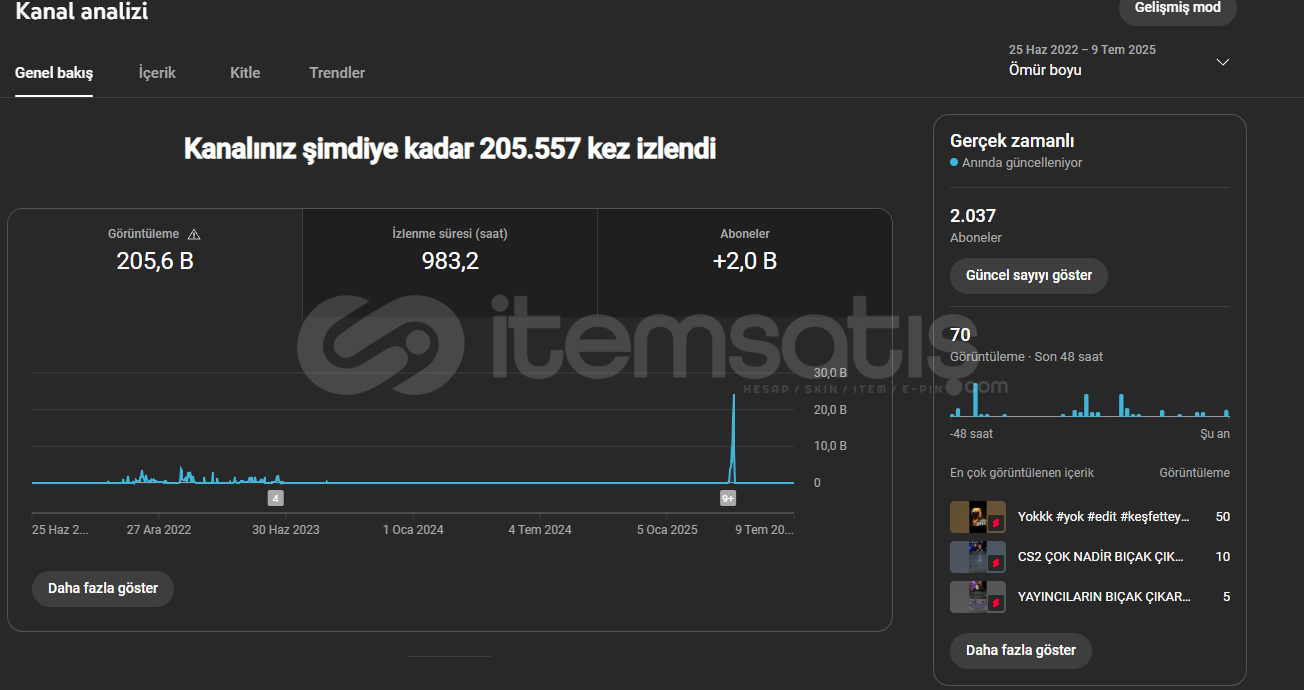Screen dimensions: 1304x690
Task: Click the 983,2 watch time value
Action: (450, 261)
